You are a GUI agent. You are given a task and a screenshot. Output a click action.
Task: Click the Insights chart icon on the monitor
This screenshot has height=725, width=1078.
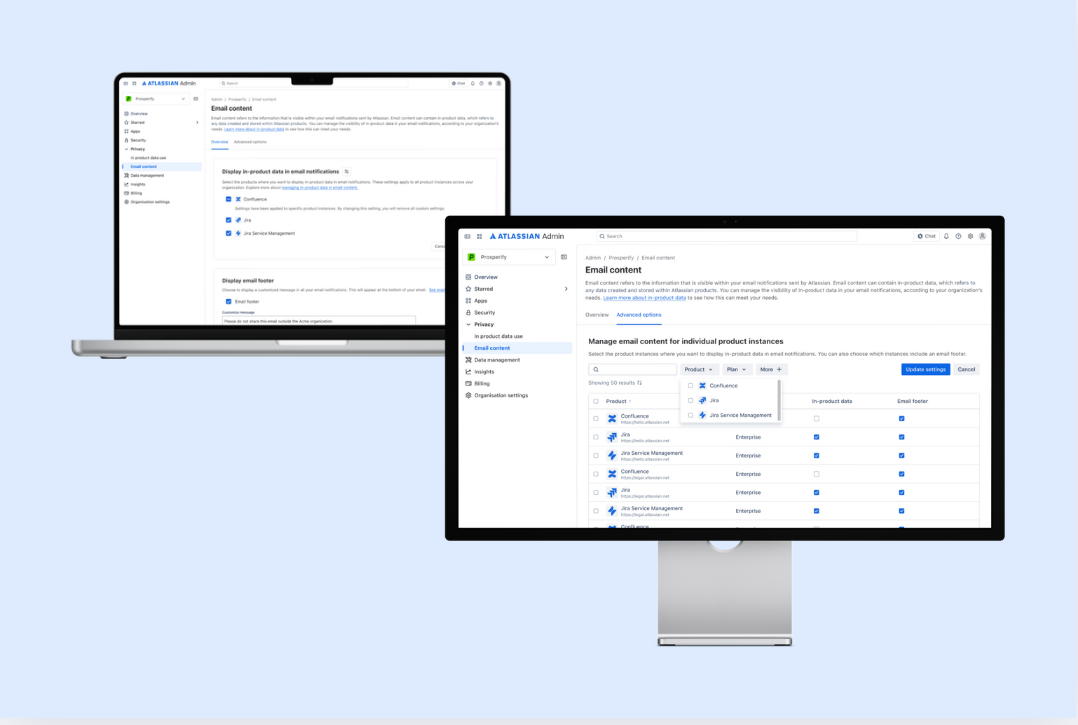pos(468,371)
